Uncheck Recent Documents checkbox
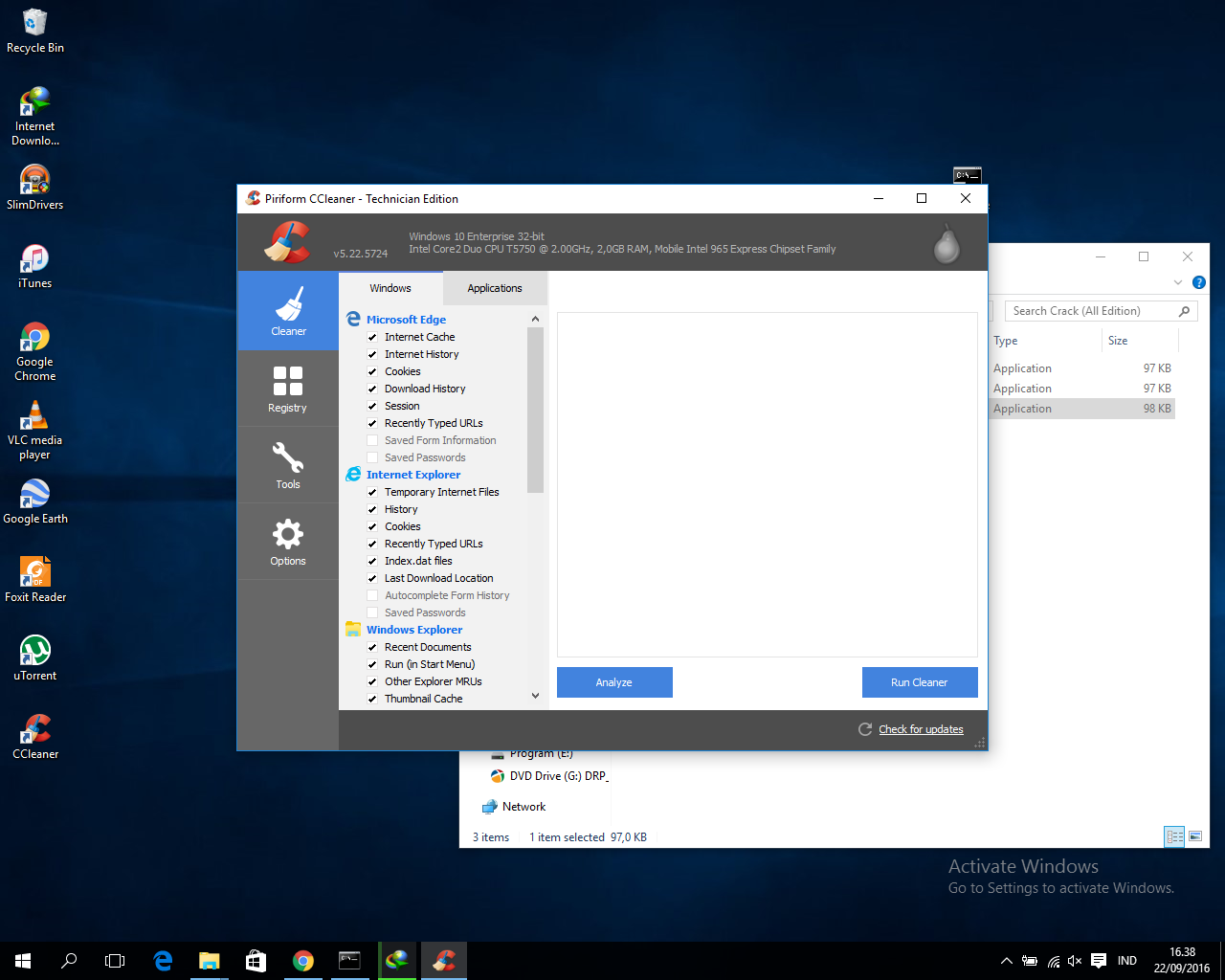 [372, 647]
